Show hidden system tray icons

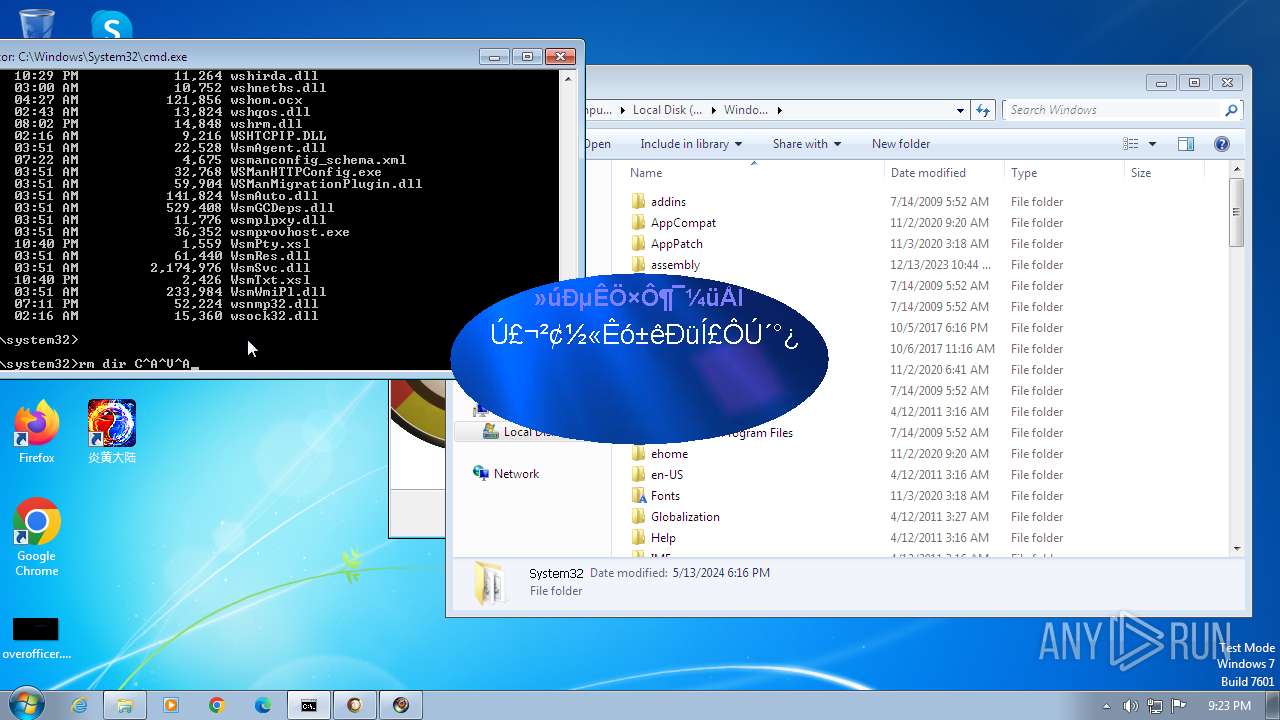click(x=1106, y=706)
